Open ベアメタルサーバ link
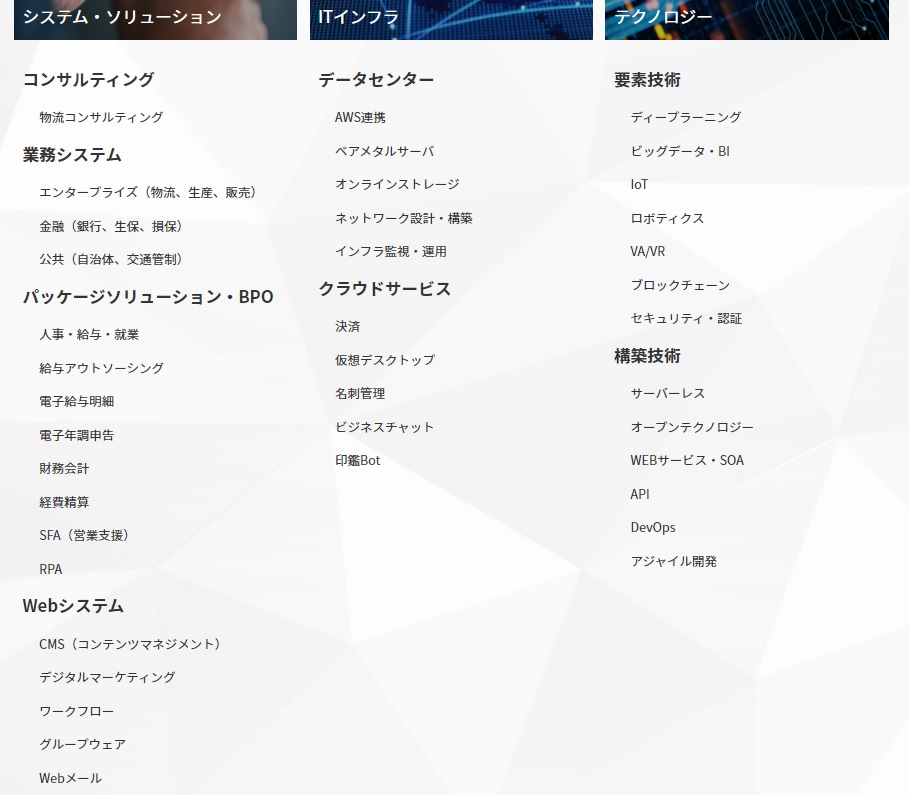The width and height of the screenshot is (909, 795). click(x=384, y=151)
